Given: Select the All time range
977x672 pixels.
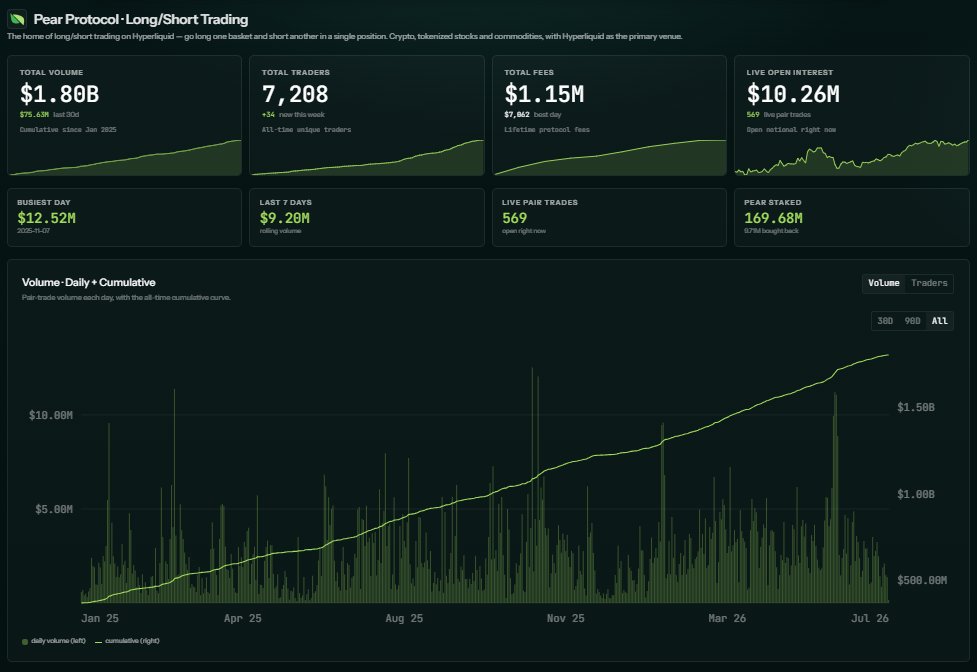Looking at the screenshot, I should click(940, 321).
